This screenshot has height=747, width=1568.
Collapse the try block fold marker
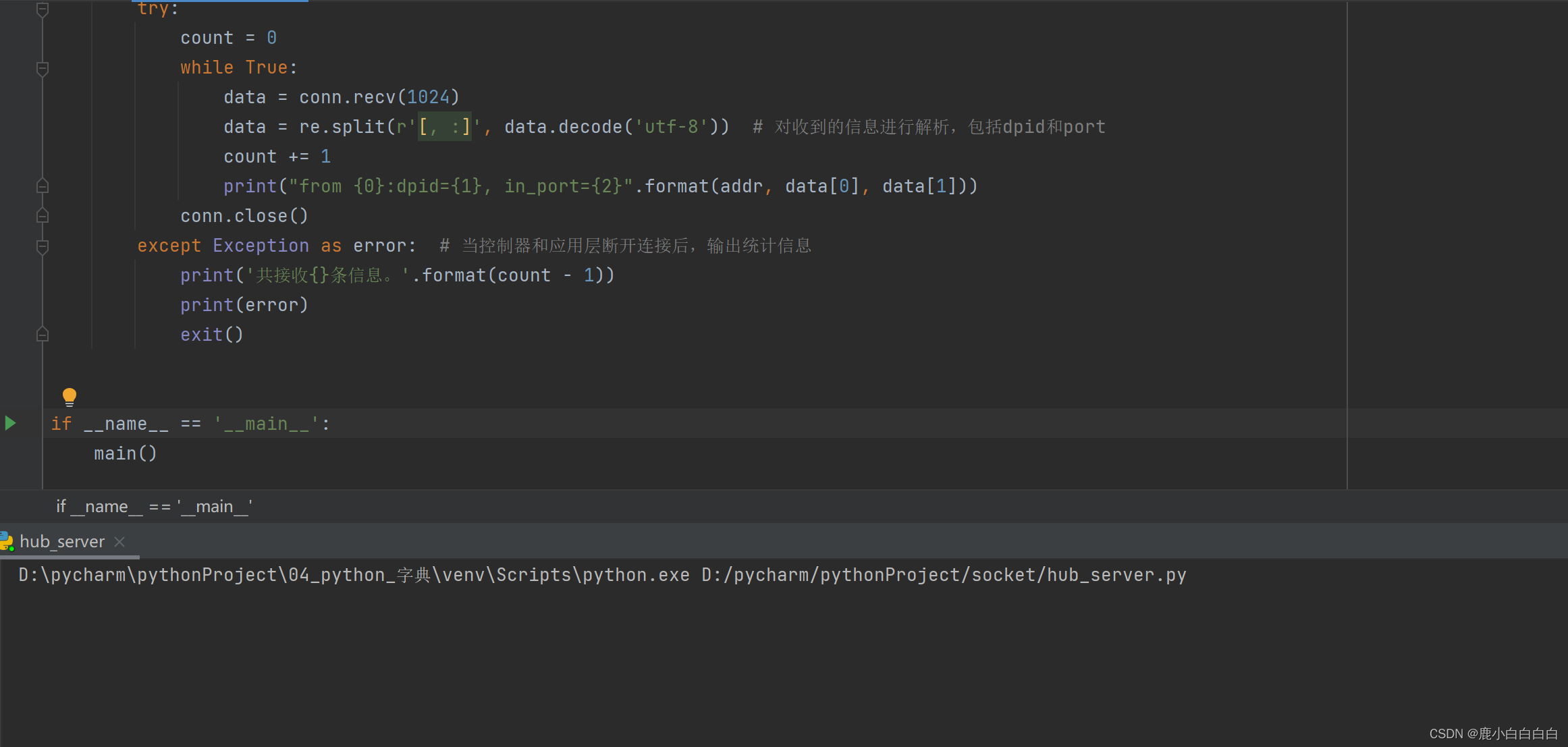pos(42,9)
